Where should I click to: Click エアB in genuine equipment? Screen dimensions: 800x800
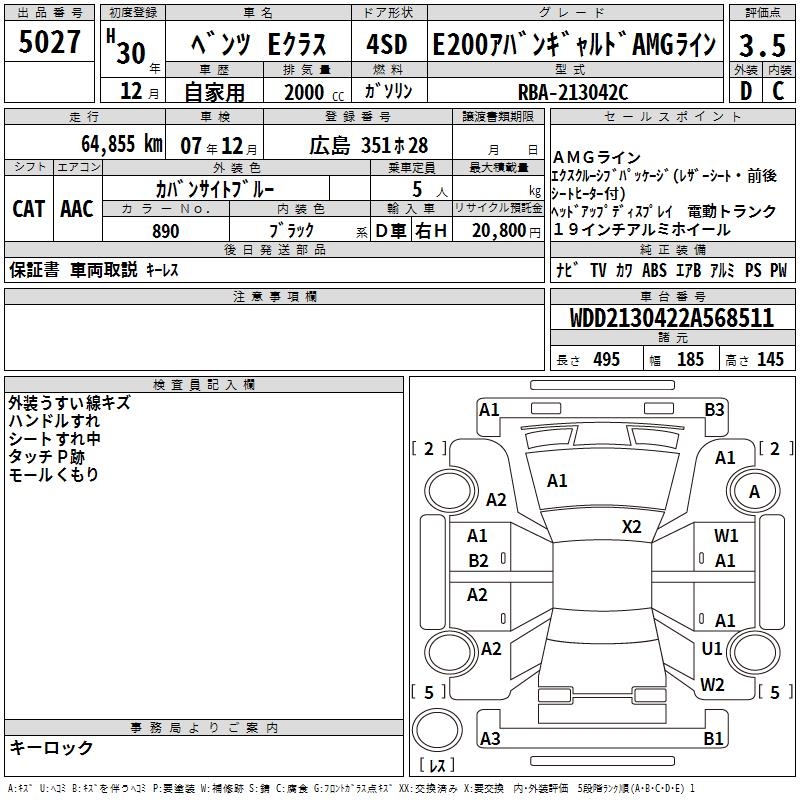(688, 270)
